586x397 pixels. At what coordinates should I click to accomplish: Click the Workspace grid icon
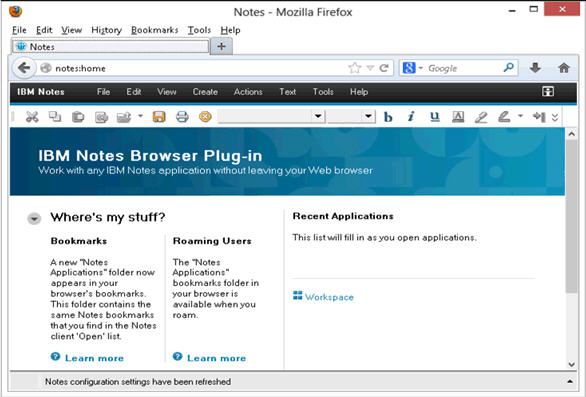[297, 295]
